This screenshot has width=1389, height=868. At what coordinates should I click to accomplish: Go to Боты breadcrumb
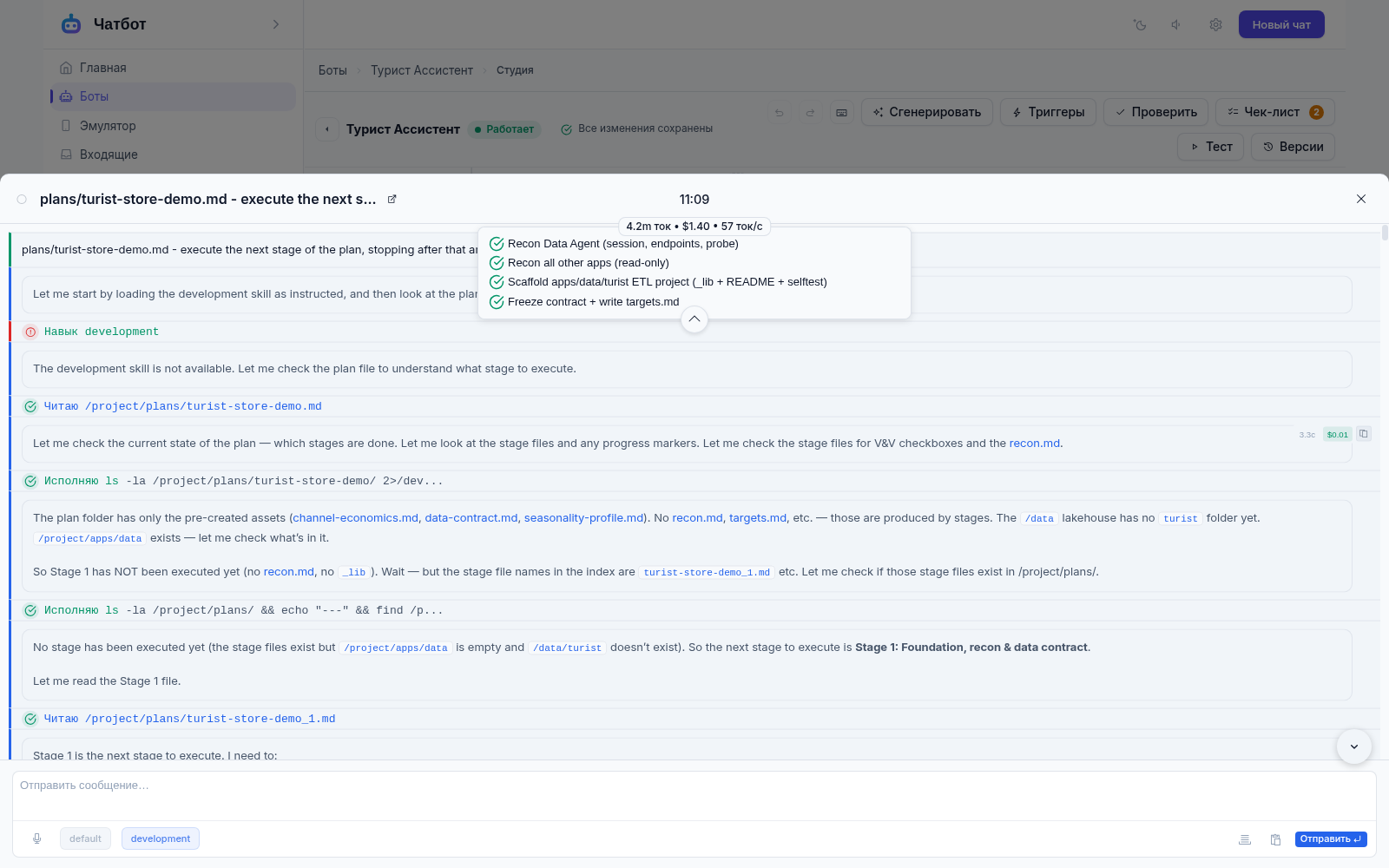332,70
